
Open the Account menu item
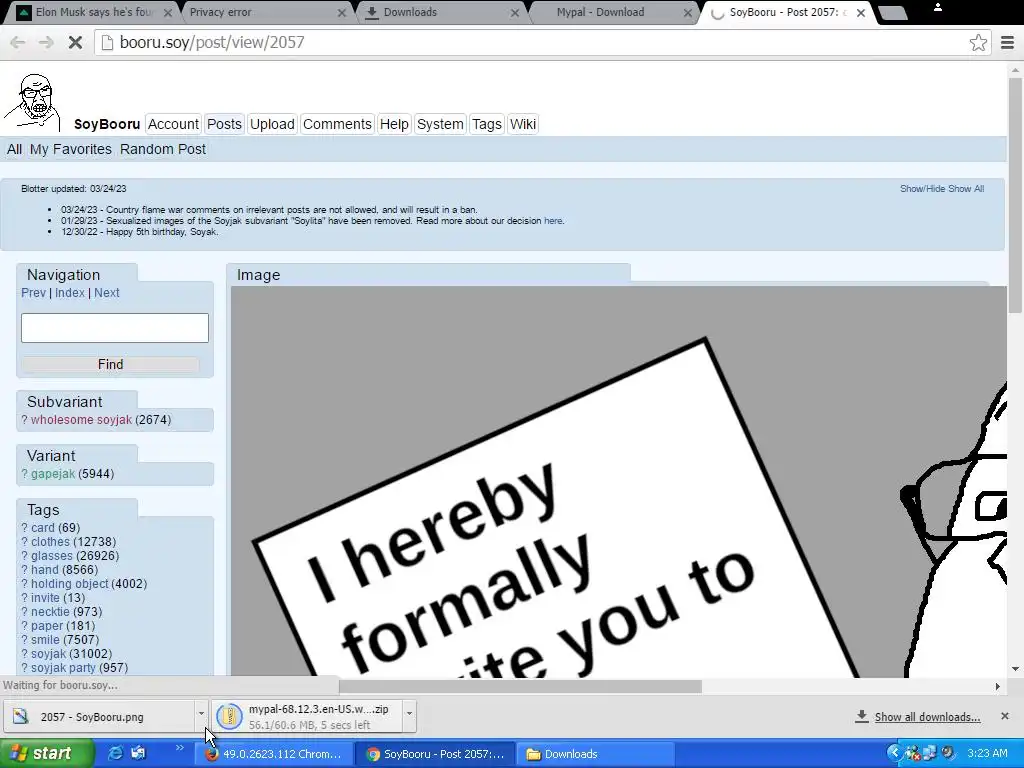173,124
